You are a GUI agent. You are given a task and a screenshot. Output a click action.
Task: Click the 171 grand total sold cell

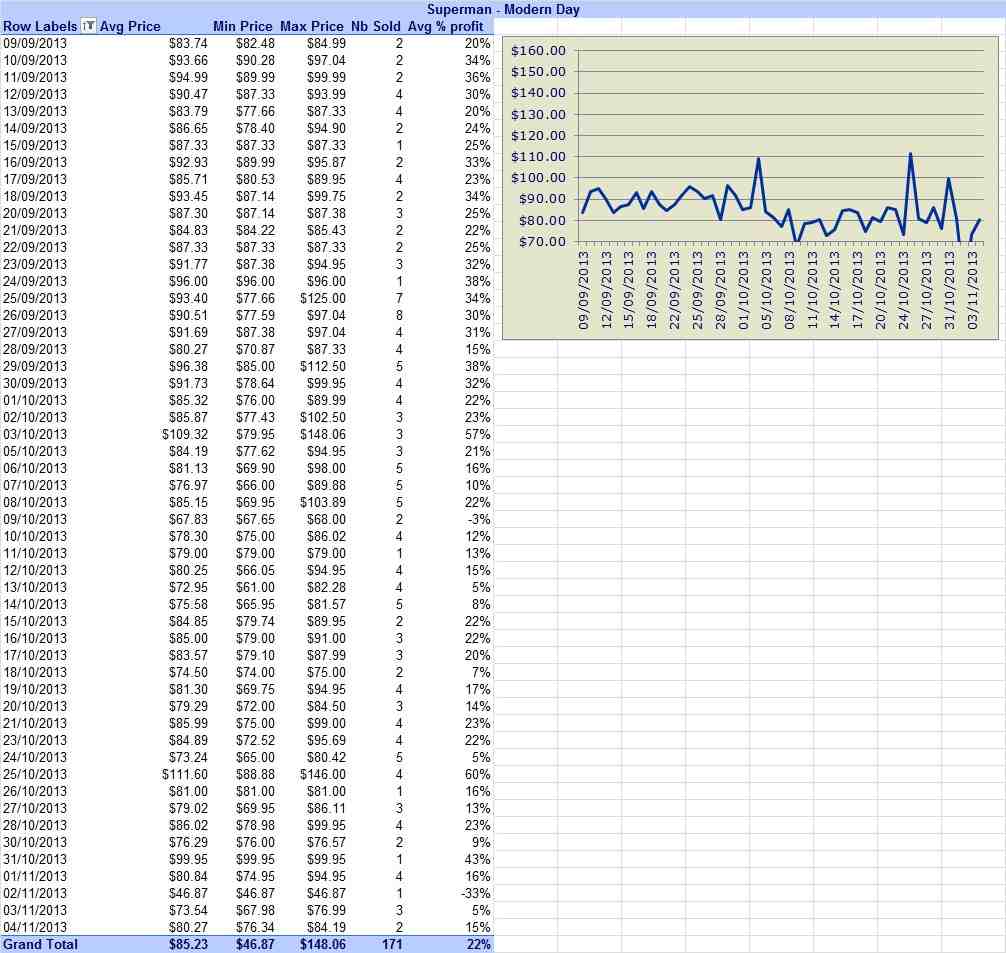point(392,945)
